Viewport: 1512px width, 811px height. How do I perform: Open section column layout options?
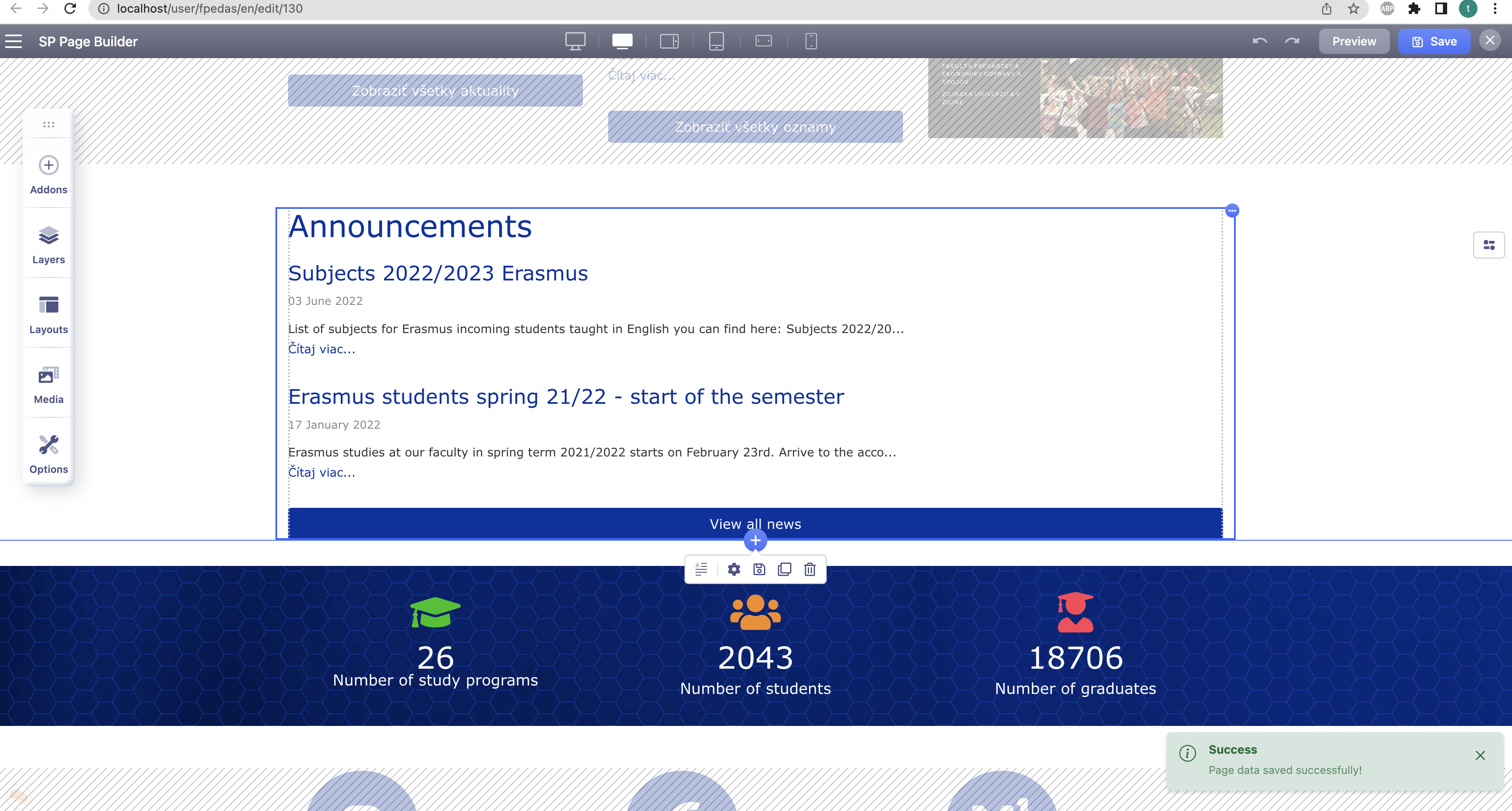(x=701, y=569)
